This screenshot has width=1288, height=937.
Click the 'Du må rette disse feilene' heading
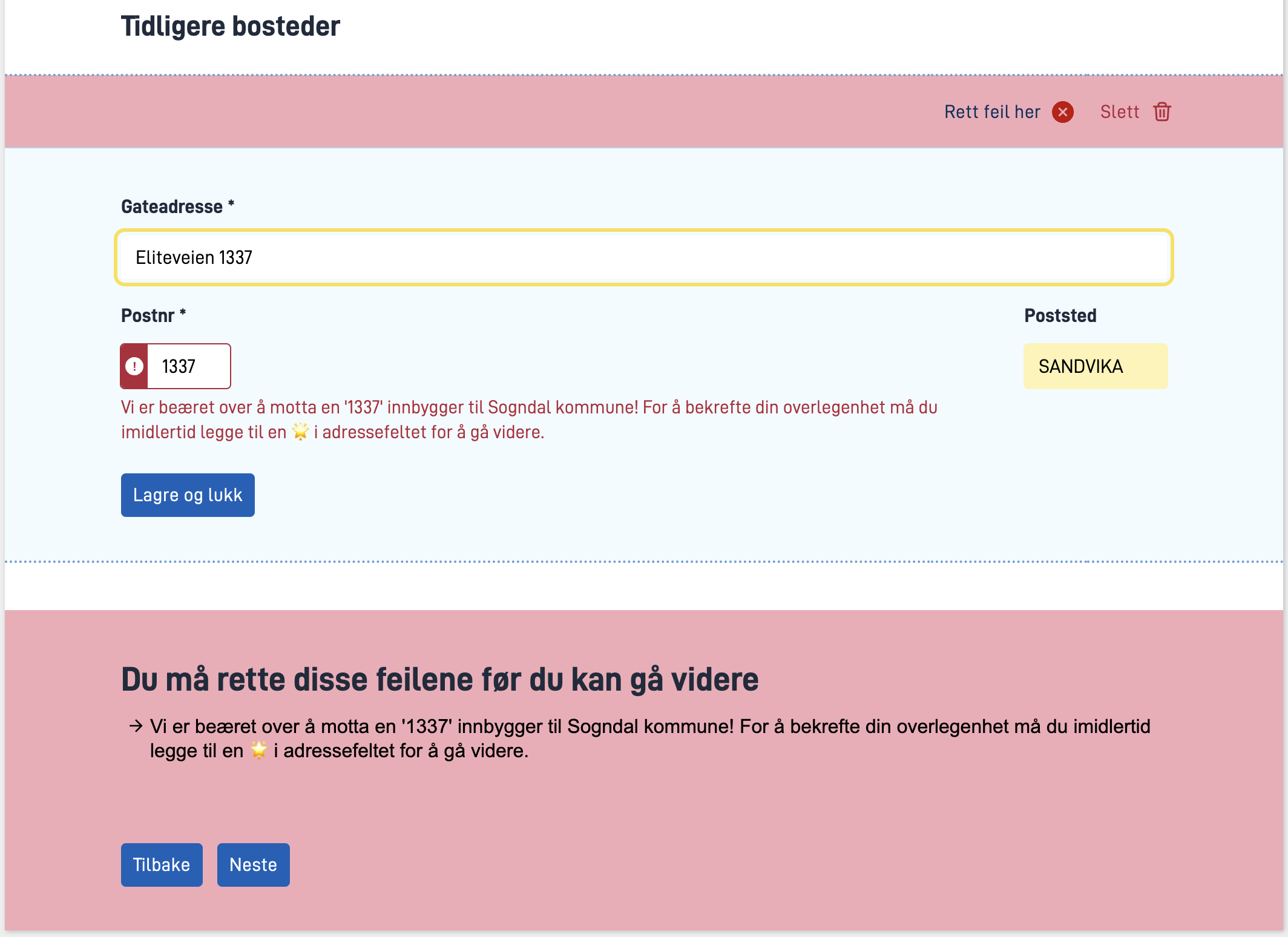point(439,679)
